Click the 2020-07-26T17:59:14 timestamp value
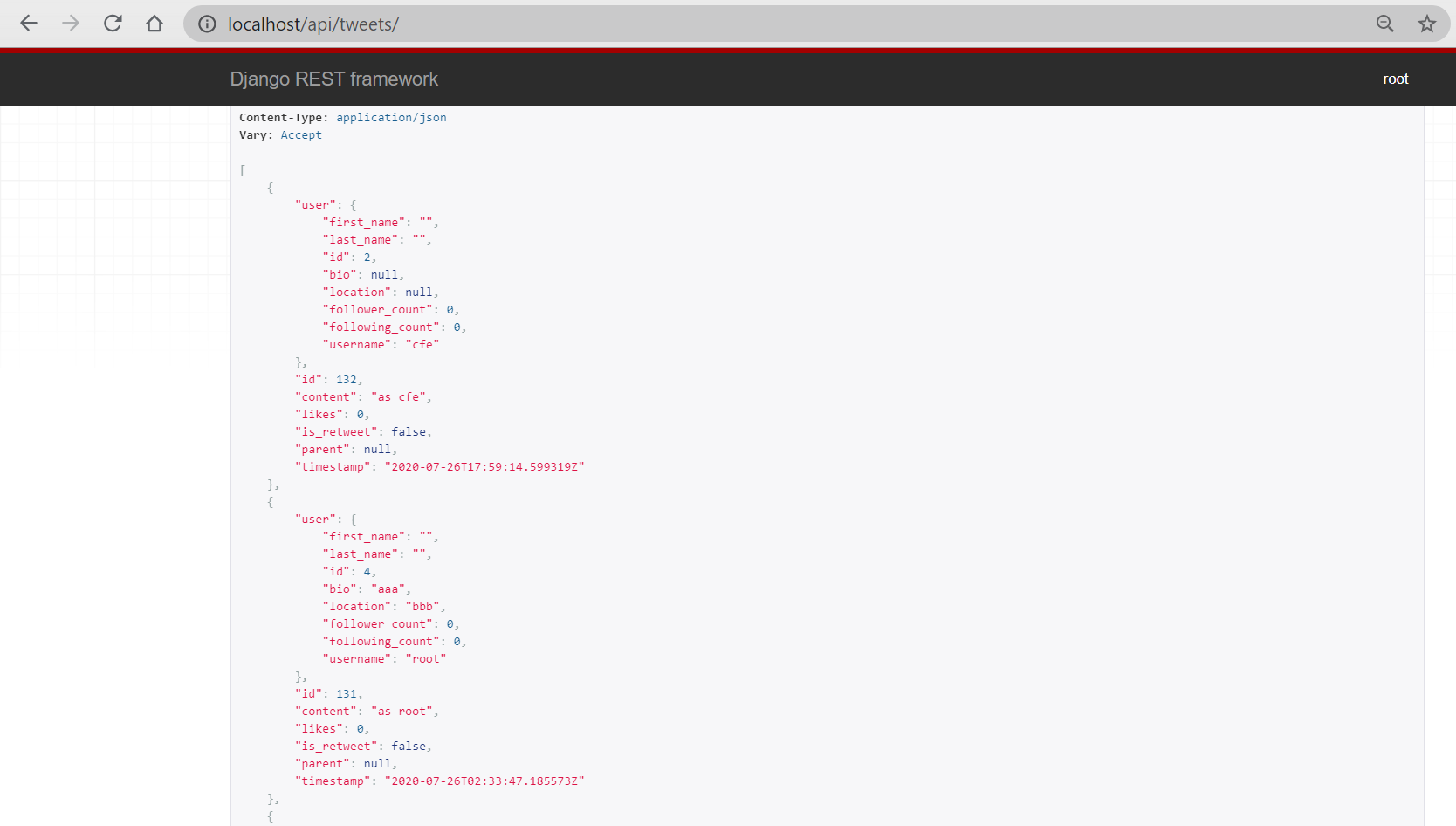This screenshot has height=826, width=1456. point(484,467)
